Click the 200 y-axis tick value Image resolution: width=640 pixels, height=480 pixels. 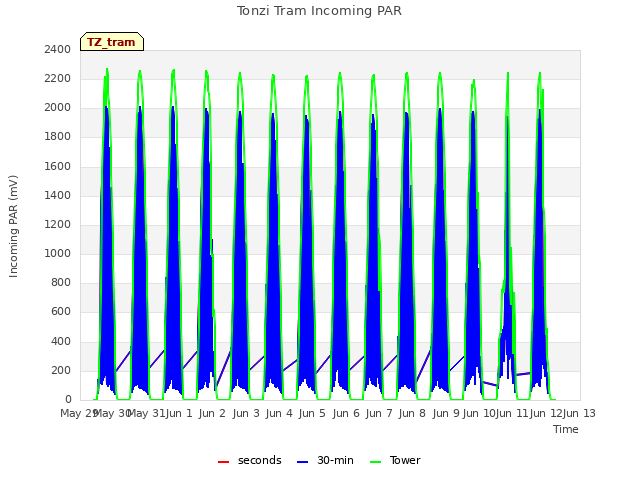tap(61, 371)
